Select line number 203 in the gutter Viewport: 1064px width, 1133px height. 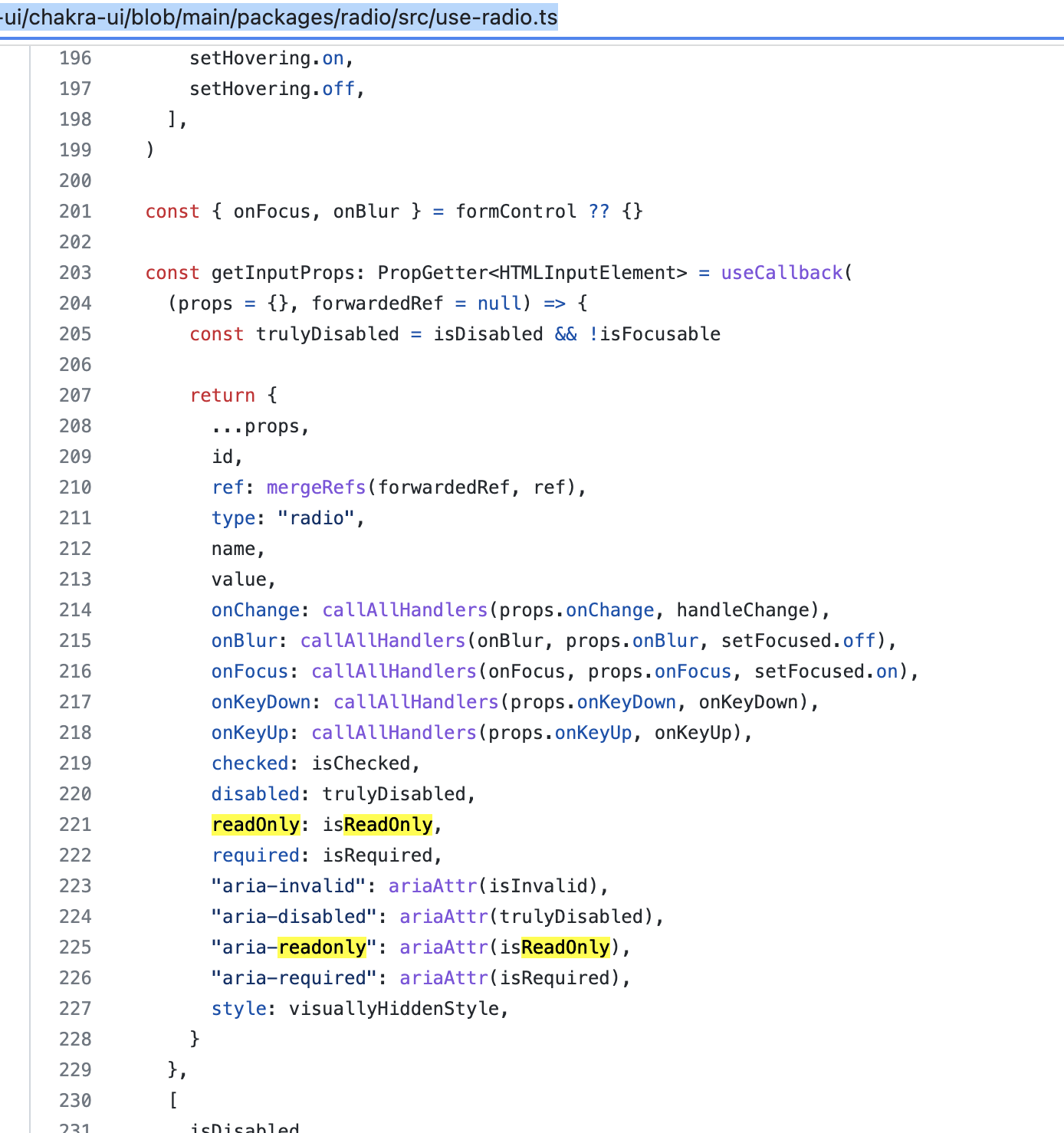pyautogui.click(x=75, y=272)
